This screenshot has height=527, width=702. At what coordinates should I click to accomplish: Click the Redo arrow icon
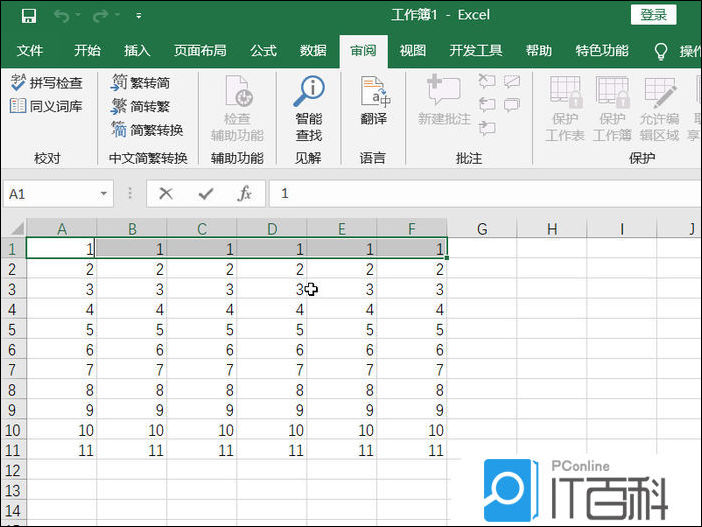click(100, 16)
